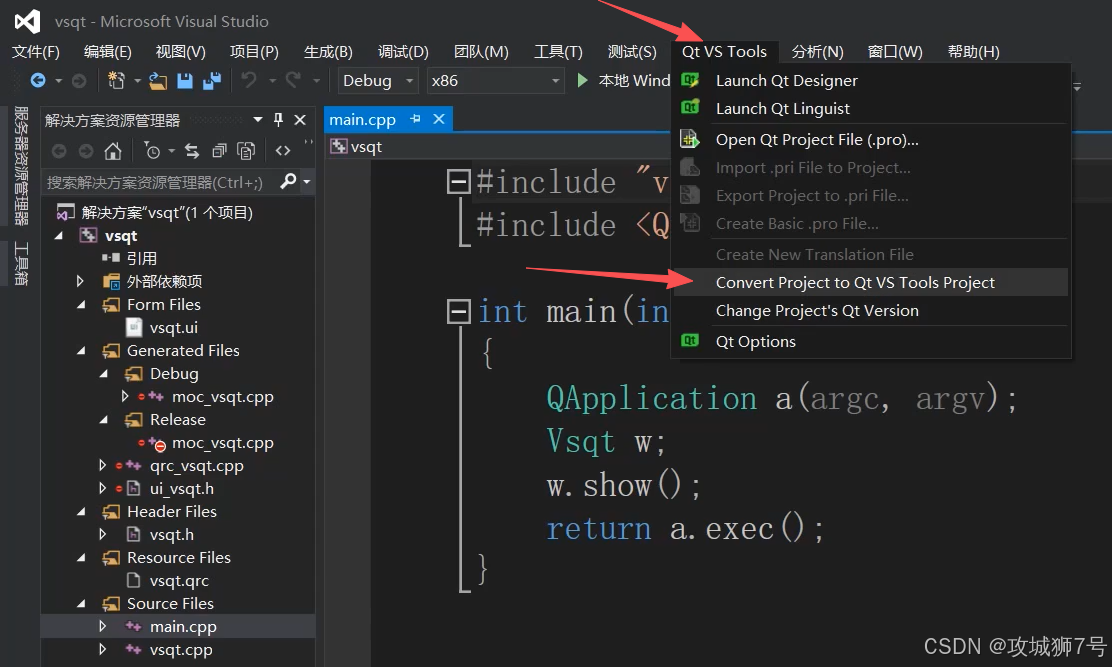Screen dimensions: 1112x667
Task: Select vsqt.qrc in Resource Files
Action: (x=177, y=581)
